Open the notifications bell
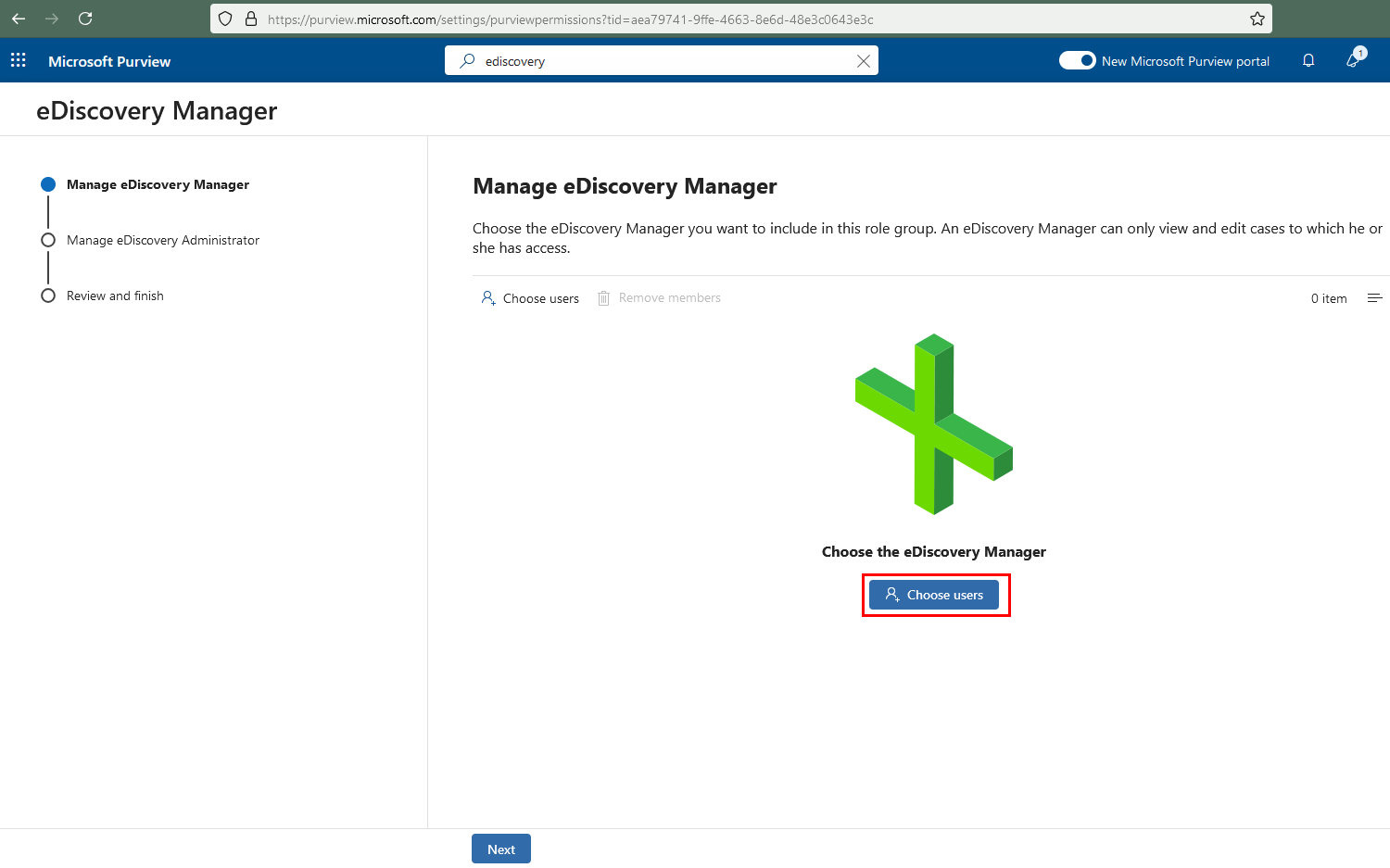1390x868 pixels. (1308, 61)
